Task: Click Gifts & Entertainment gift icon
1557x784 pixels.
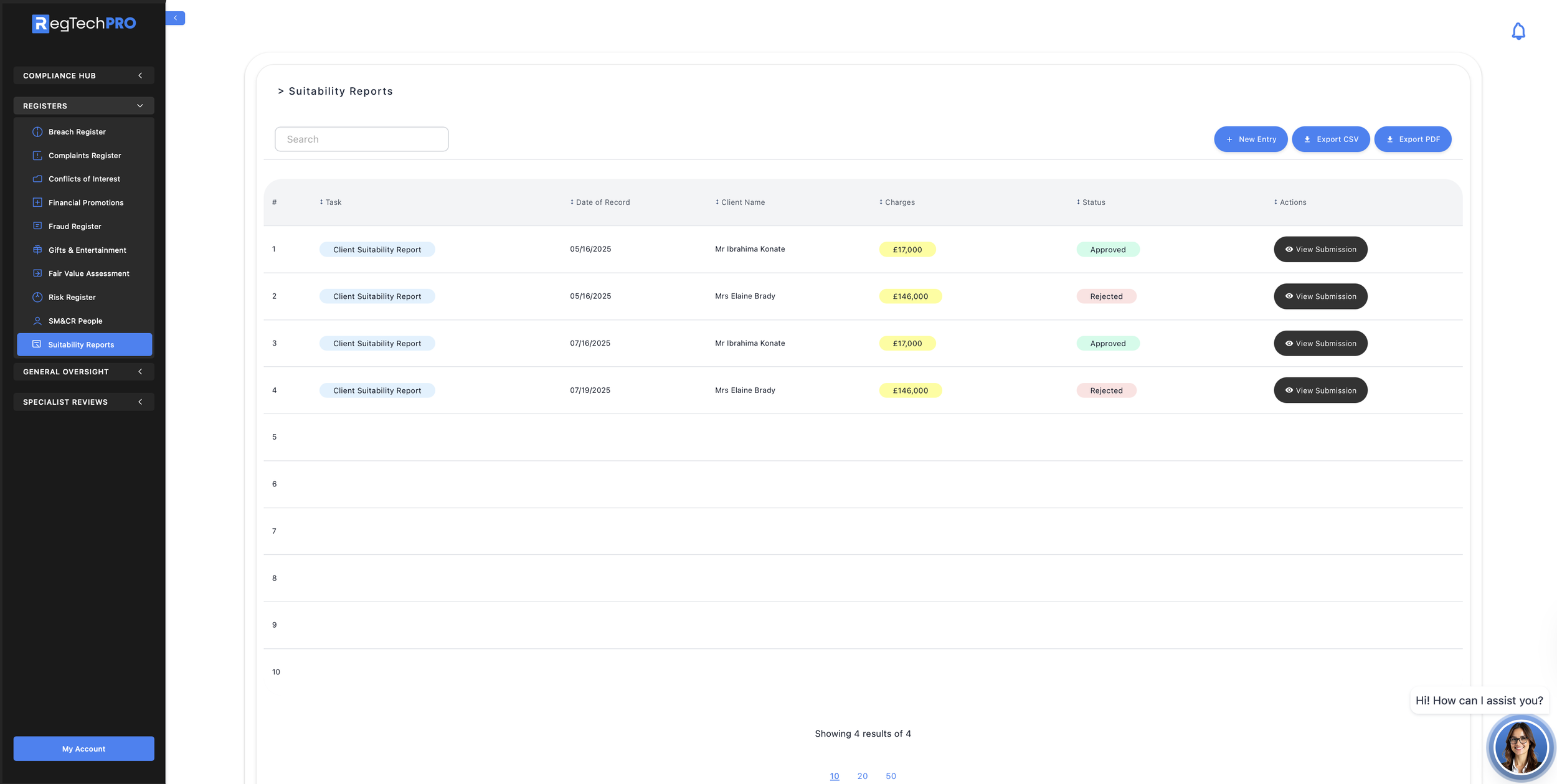Action: pyautogui.click(x=37, y=250)
